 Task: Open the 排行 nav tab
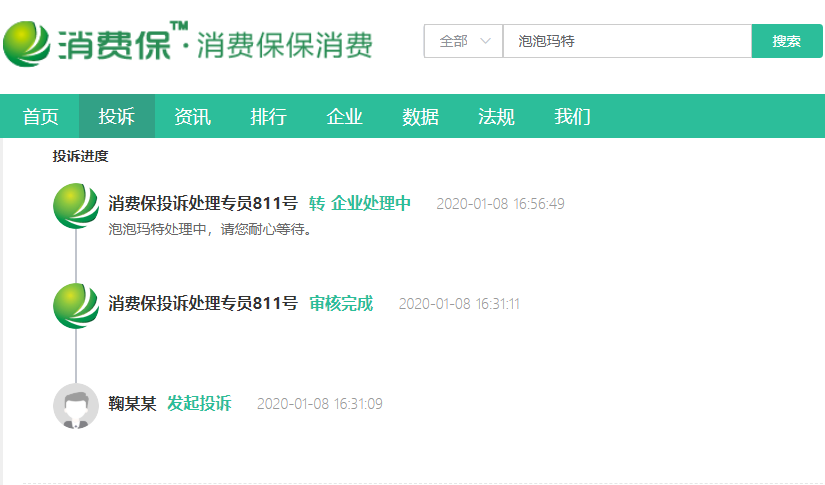268,116
